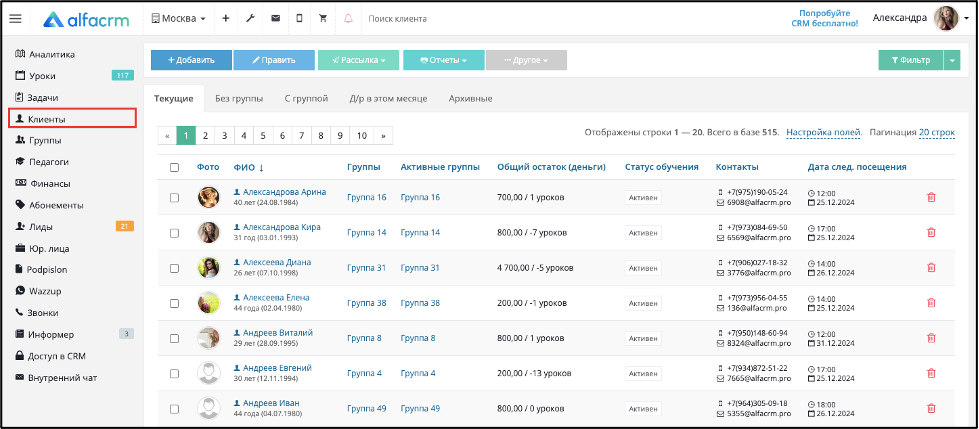The height and width of the screenshot is (429, 979).
Task: Open the pink notification bell icon
Action: 348,19
